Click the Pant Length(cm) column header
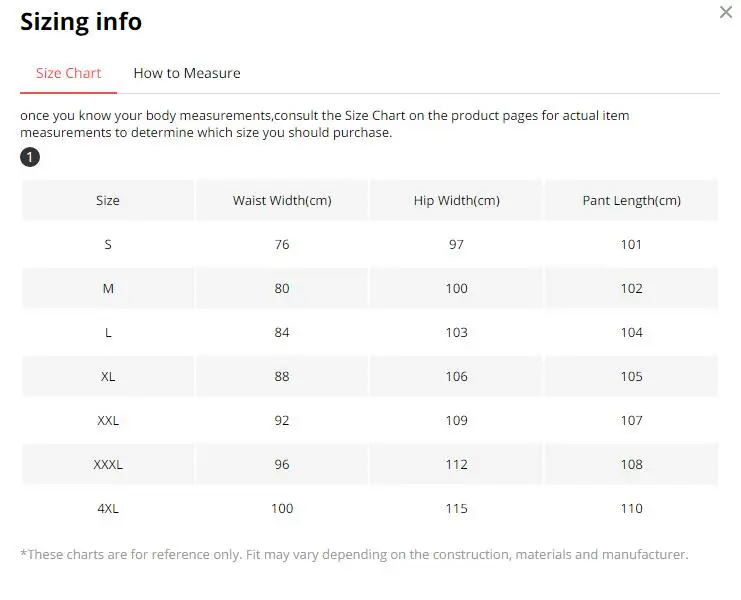This screenshot has height=600, width=741. pos(631,200)
